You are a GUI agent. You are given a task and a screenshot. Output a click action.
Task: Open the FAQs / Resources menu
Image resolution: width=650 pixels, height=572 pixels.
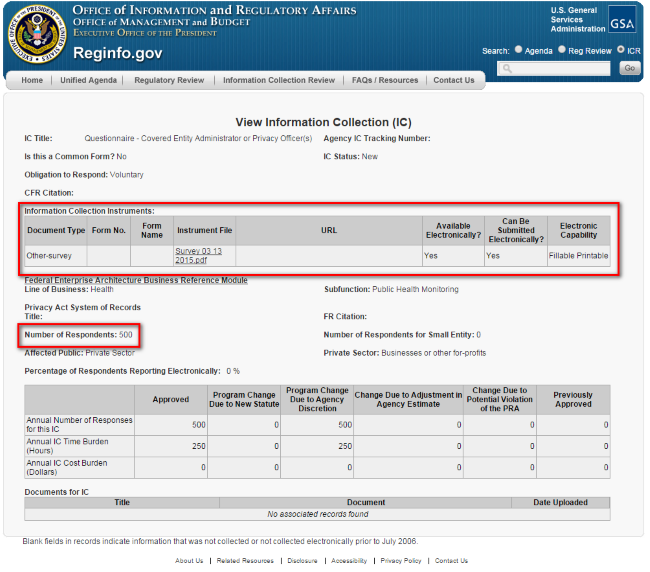coord(385,80)
